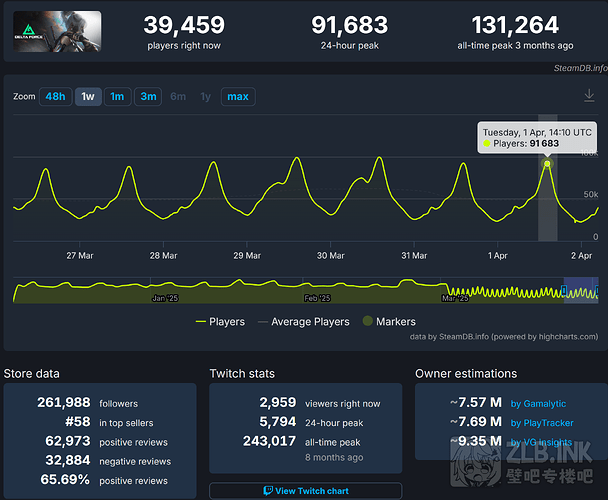The height and width of the screenshot is (500, 608).
Task: Open the by VG Insights link
Action: [x=541, y=442]
